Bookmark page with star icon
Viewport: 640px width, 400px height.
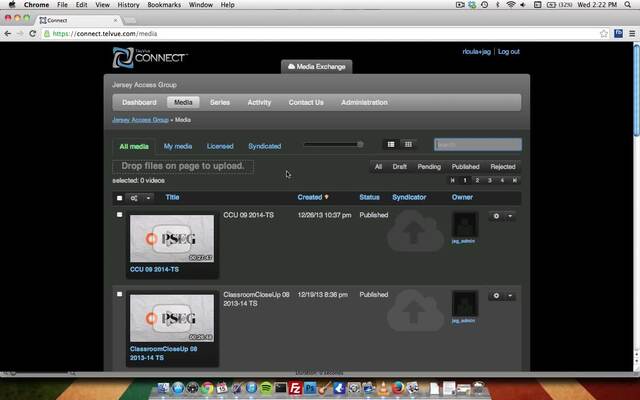590,33
